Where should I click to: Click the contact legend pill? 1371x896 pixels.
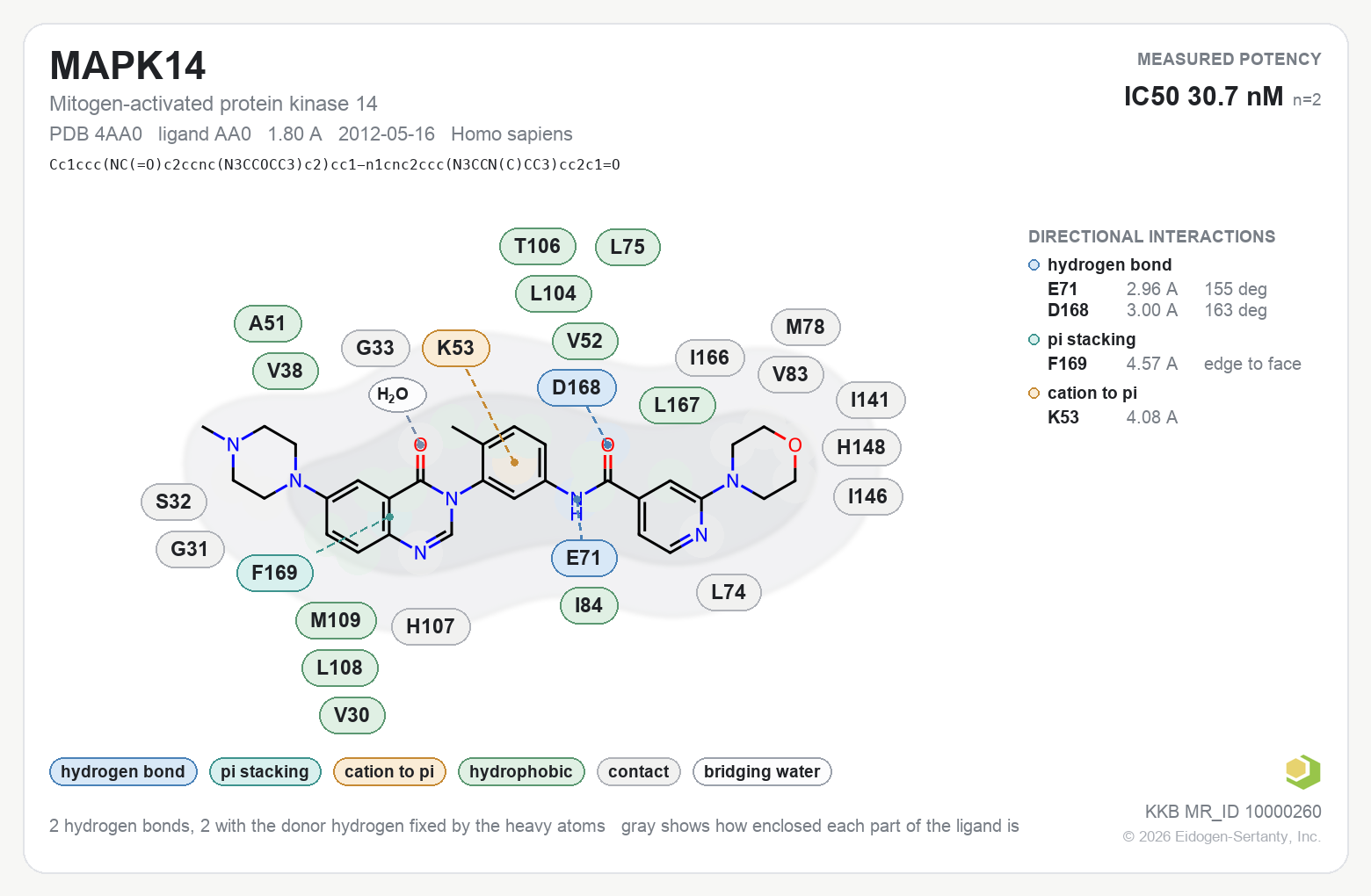point(639,771)
